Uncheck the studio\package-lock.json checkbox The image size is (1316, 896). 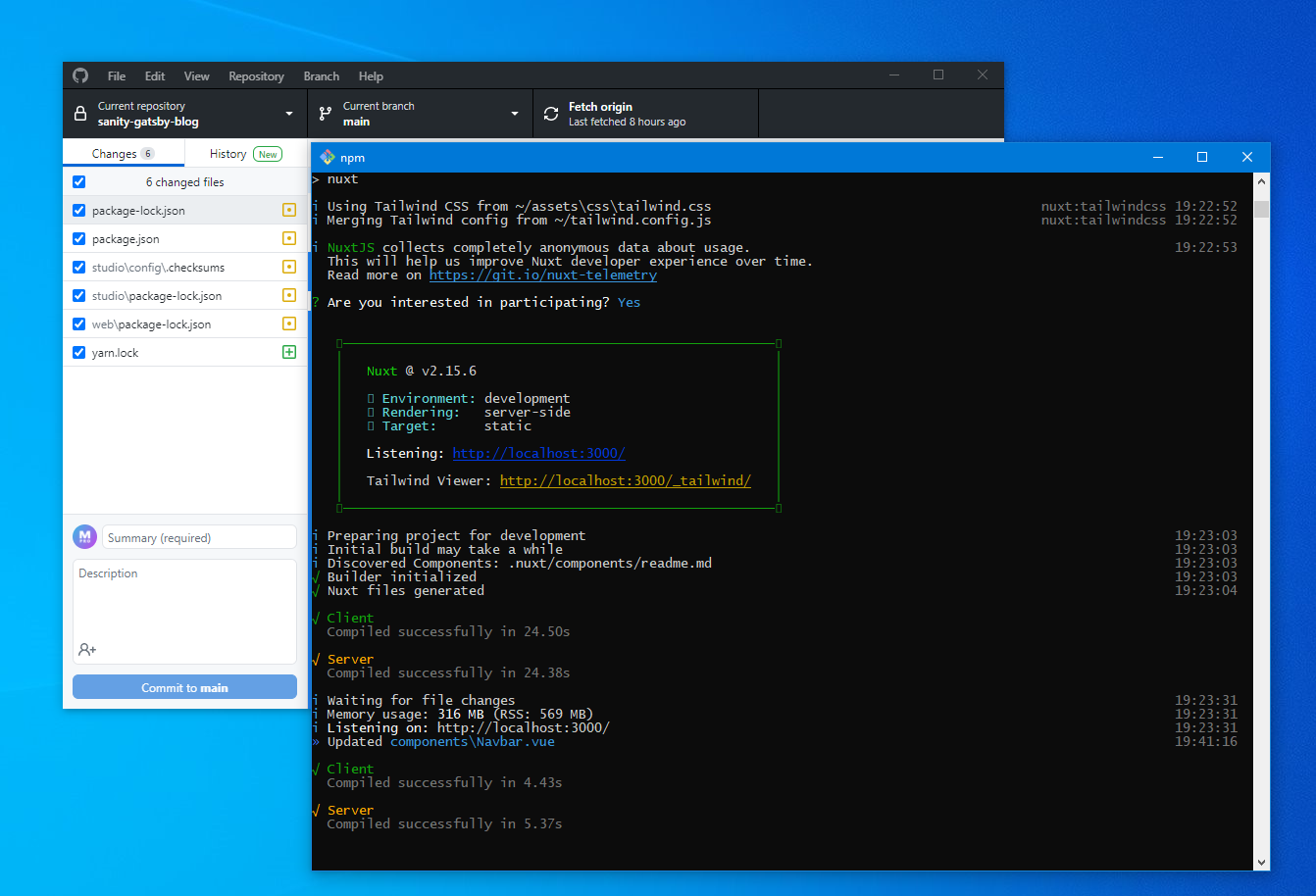pos(79,295)
